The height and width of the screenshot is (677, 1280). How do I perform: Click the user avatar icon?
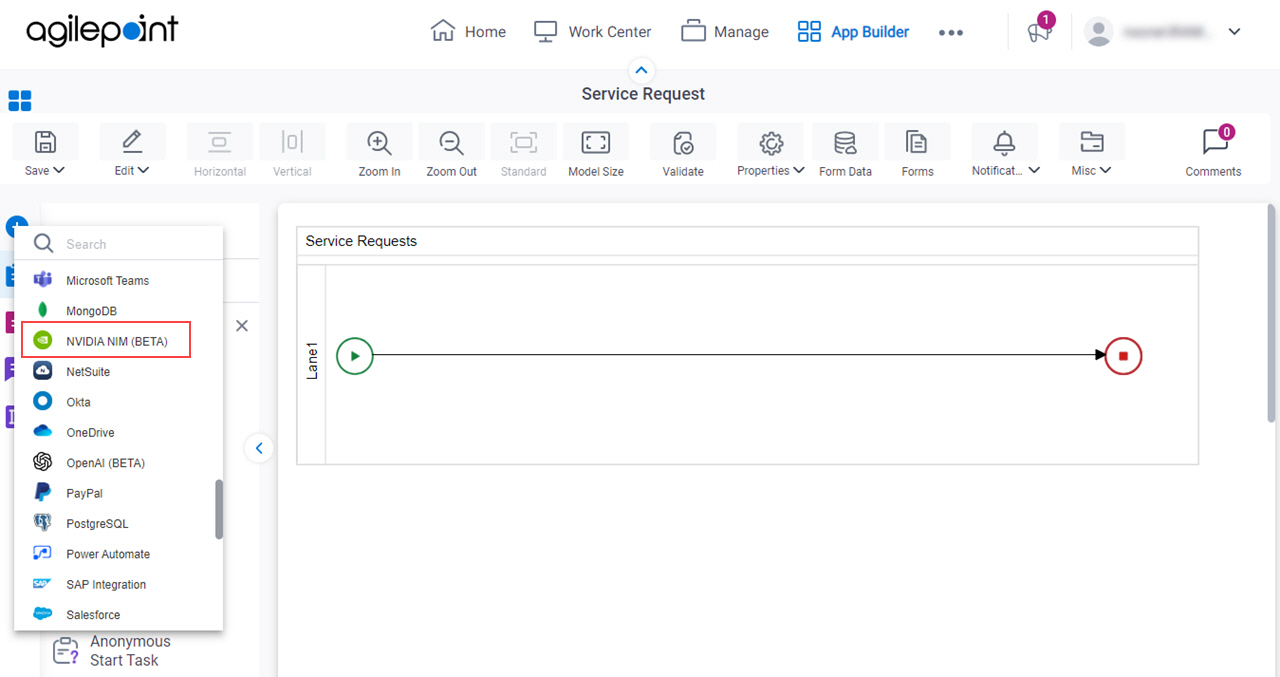coord(1099,32)
